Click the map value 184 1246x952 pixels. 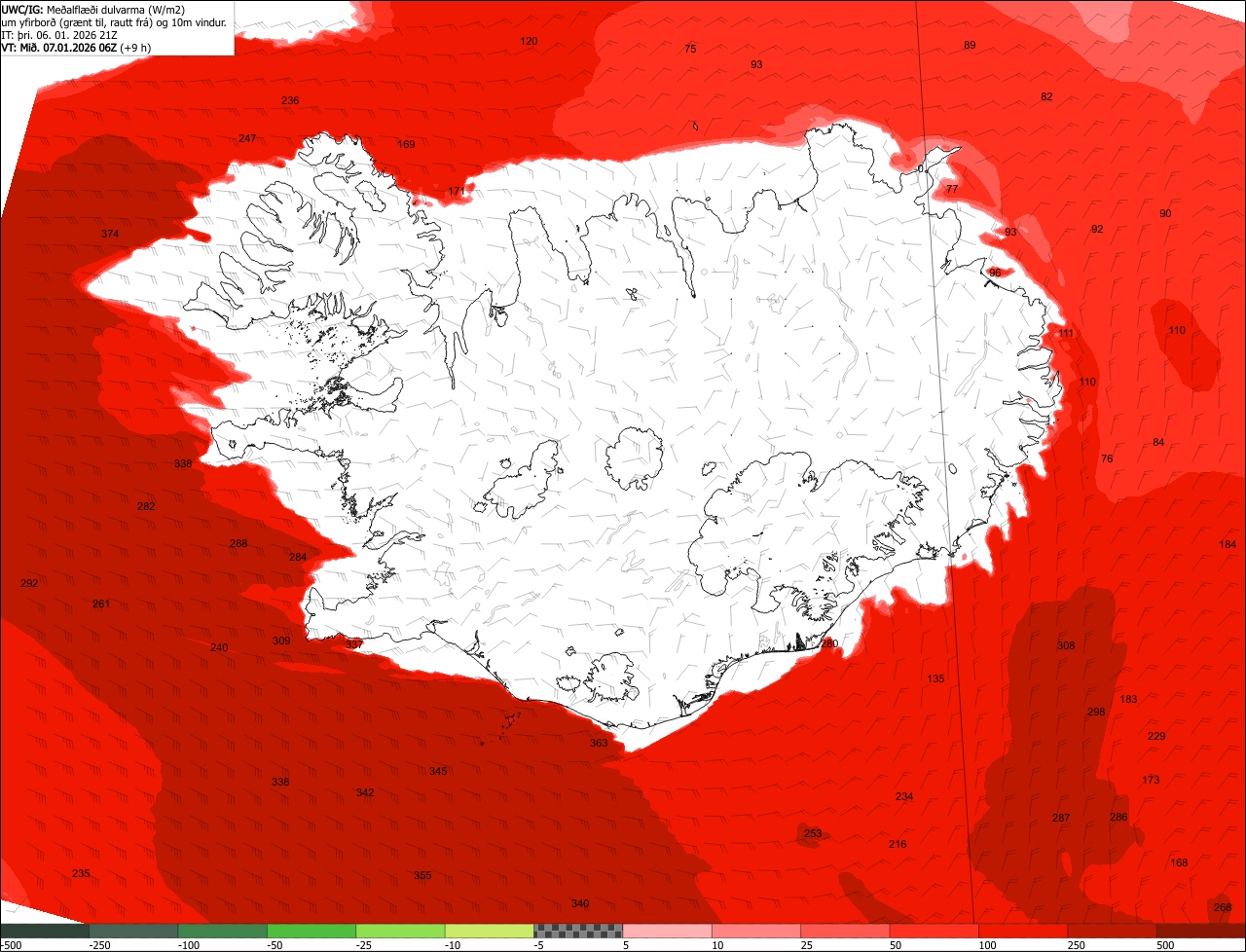(x=1228, y=544)
